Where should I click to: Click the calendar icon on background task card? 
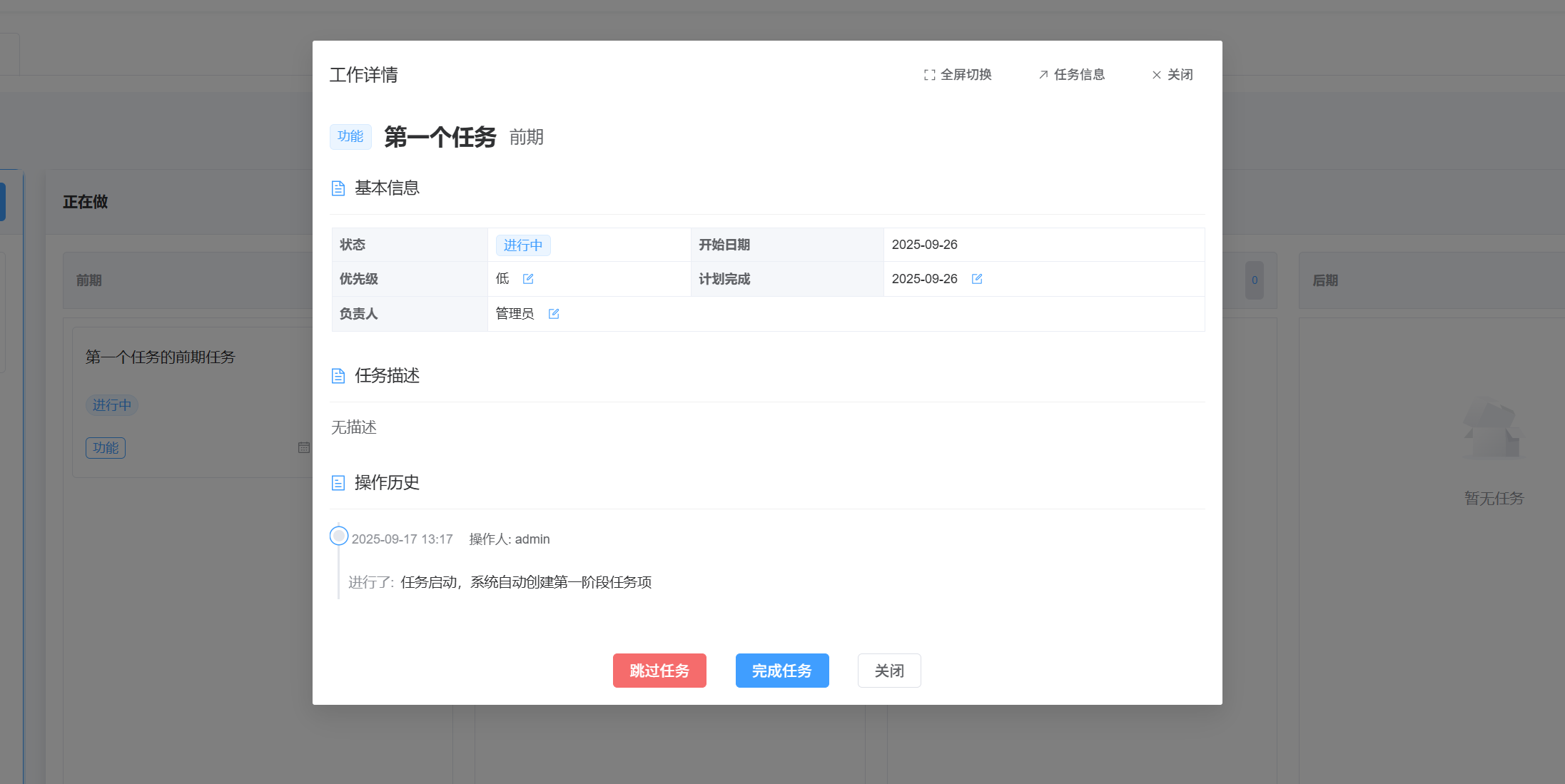pyautogui.click(x=303, y=448)
